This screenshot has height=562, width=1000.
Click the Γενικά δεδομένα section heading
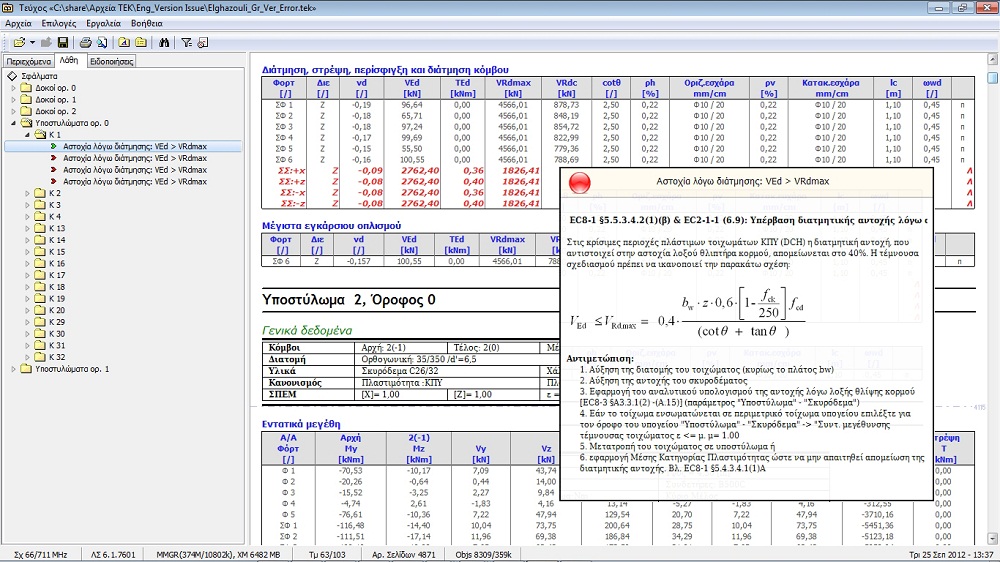point(307,330)
